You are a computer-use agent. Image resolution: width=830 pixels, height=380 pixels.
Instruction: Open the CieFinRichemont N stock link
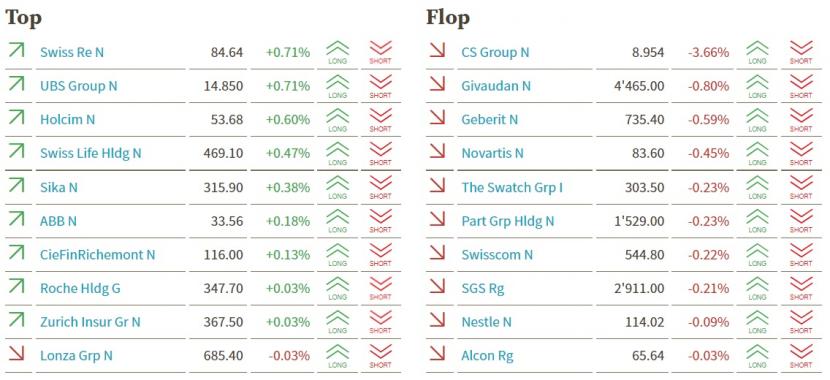coord(97,255)
